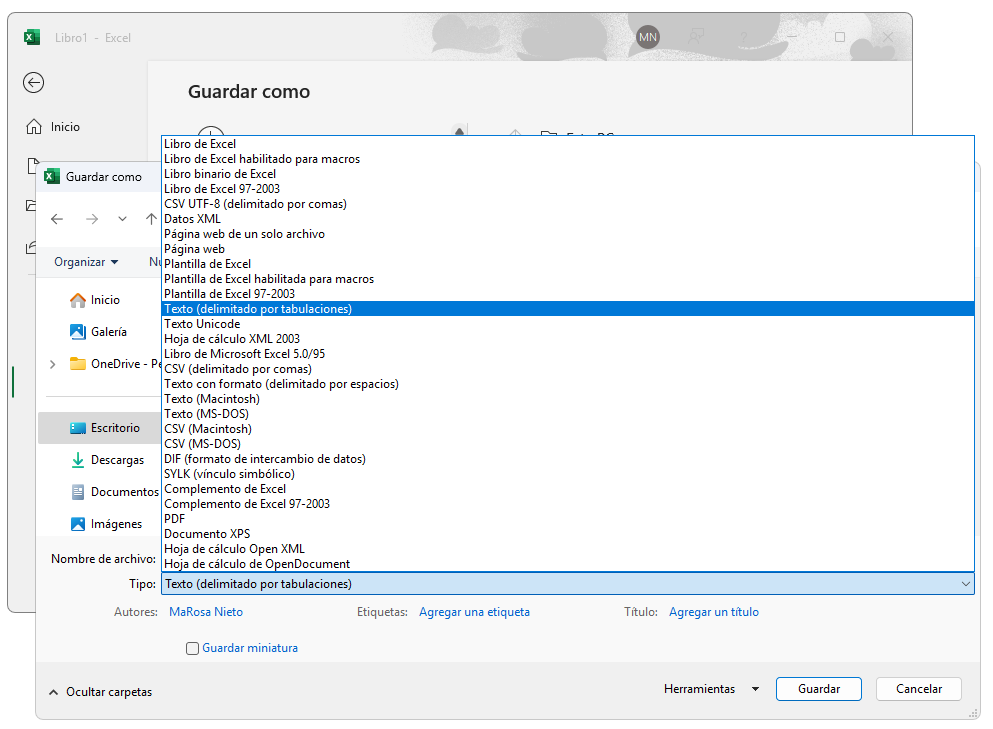Go back in Guardar como dialog

coord(57,219)
